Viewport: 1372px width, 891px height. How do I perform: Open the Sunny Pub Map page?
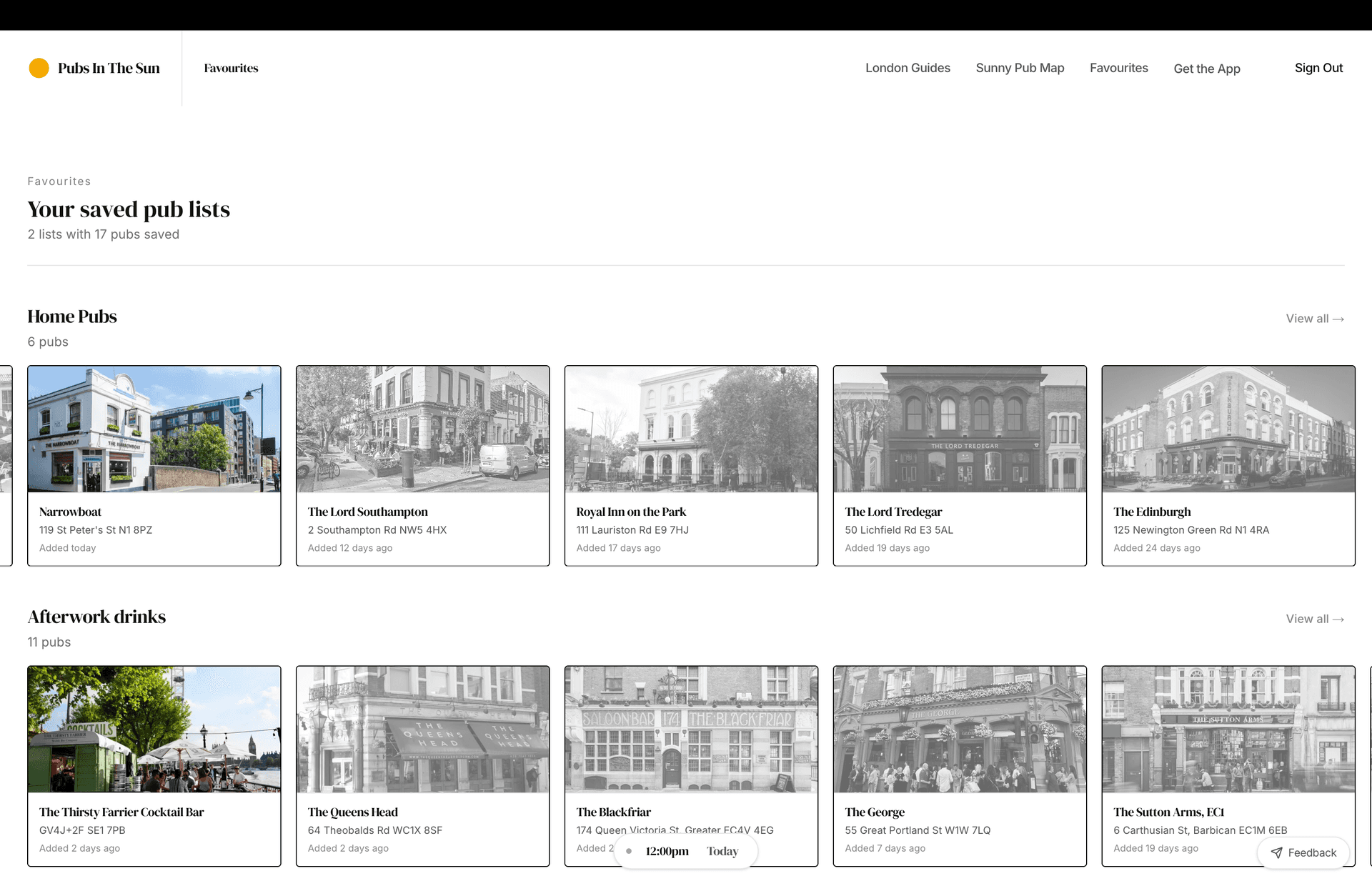click(1020, 68)
